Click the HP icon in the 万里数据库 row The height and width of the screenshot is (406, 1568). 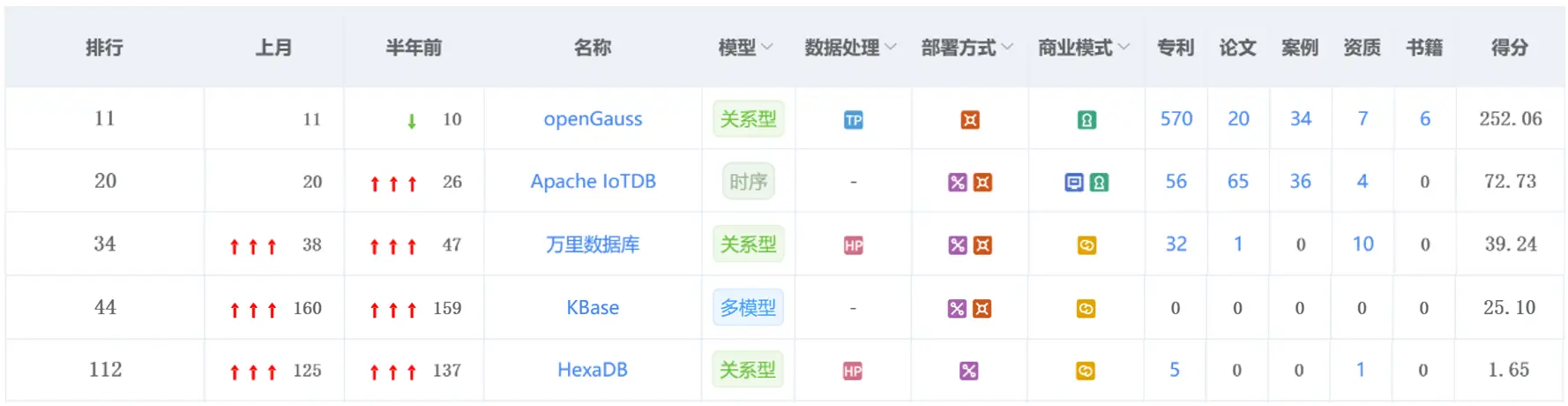pos(853,245)
